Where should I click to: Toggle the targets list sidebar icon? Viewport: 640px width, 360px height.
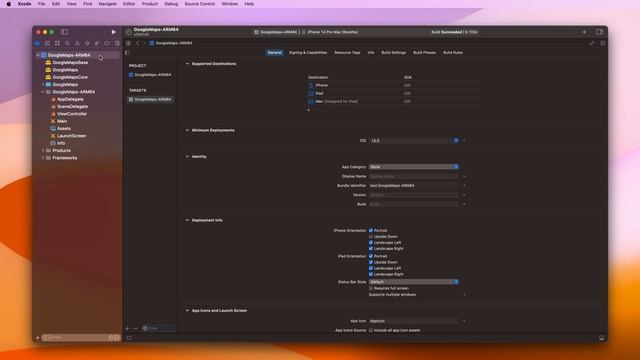(128, 52)
